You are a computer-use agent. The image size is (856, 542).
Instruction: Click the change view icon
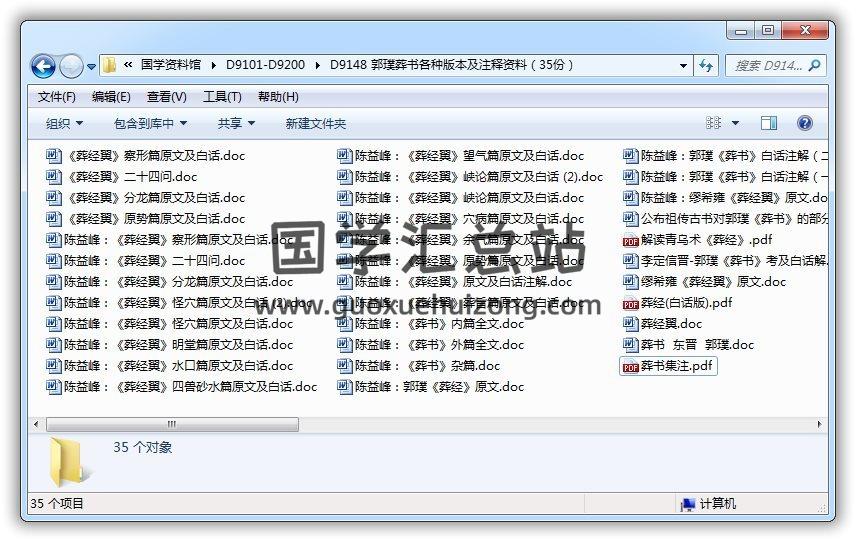point(714,123)
